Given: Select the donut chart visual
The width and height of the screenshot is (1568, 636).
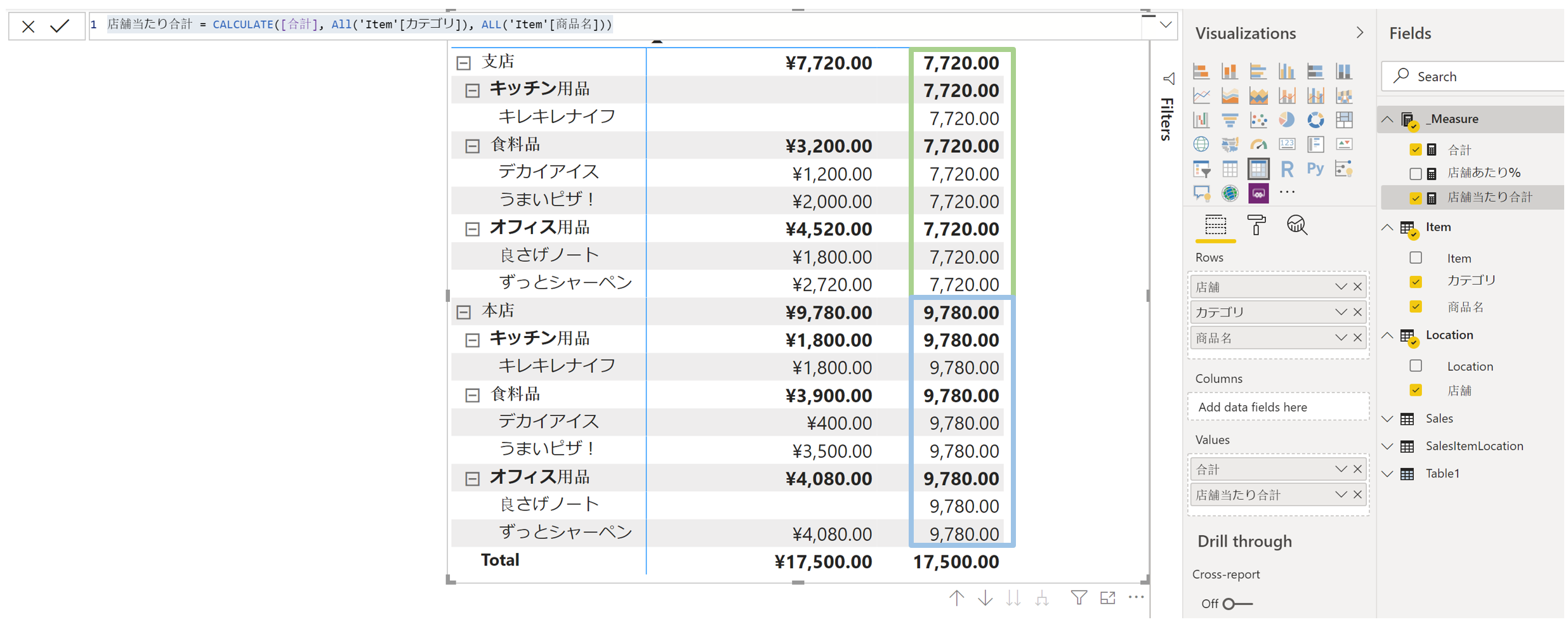Looking at the screenshot, I should pos(1315,120).
